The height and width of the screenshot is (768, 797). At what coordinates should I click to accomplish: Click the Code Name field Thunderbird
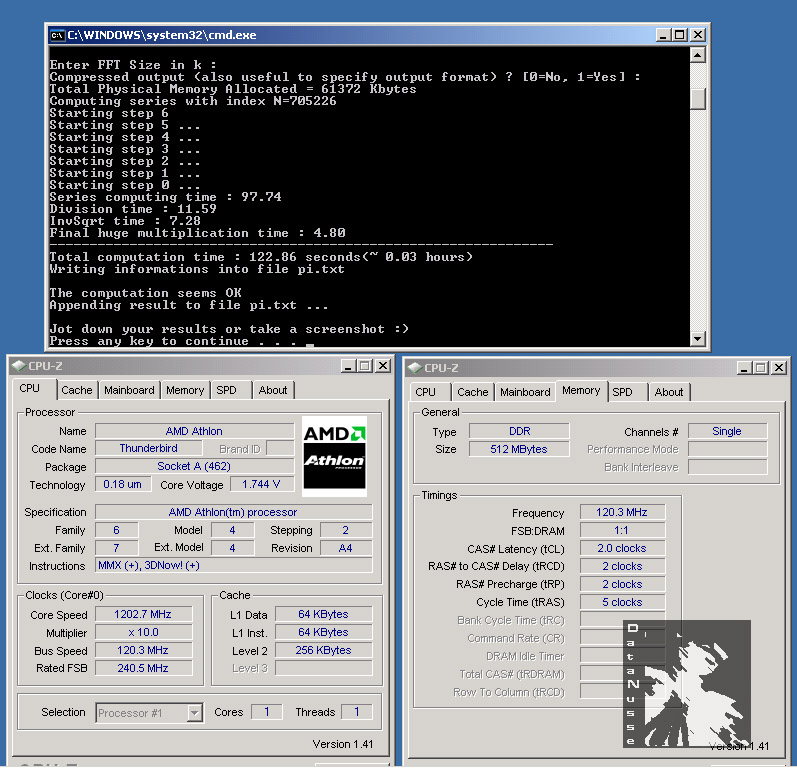(x=148, y=448)
